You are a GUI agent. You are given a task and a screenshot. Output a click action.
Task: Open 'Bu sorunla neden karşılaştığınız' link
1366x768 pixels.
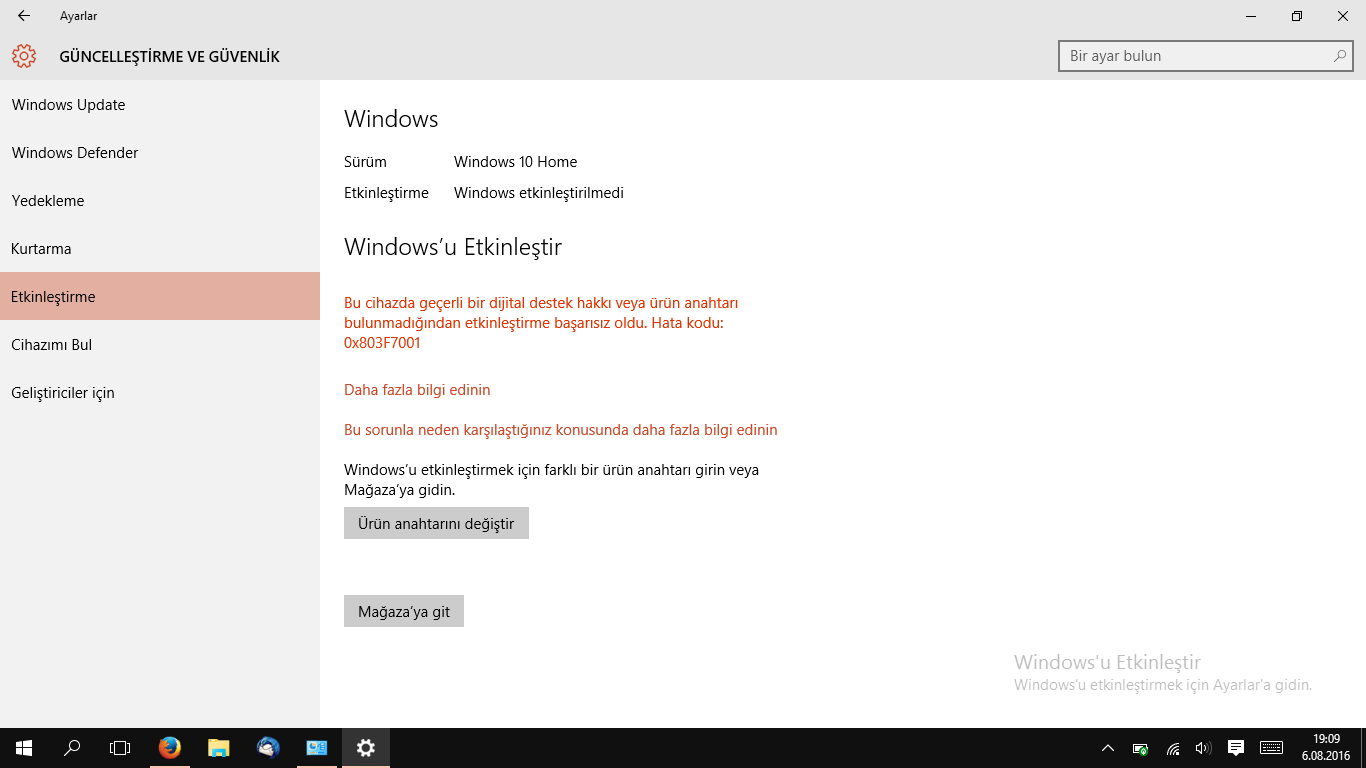pyautogui.click(x=560, y=430)
